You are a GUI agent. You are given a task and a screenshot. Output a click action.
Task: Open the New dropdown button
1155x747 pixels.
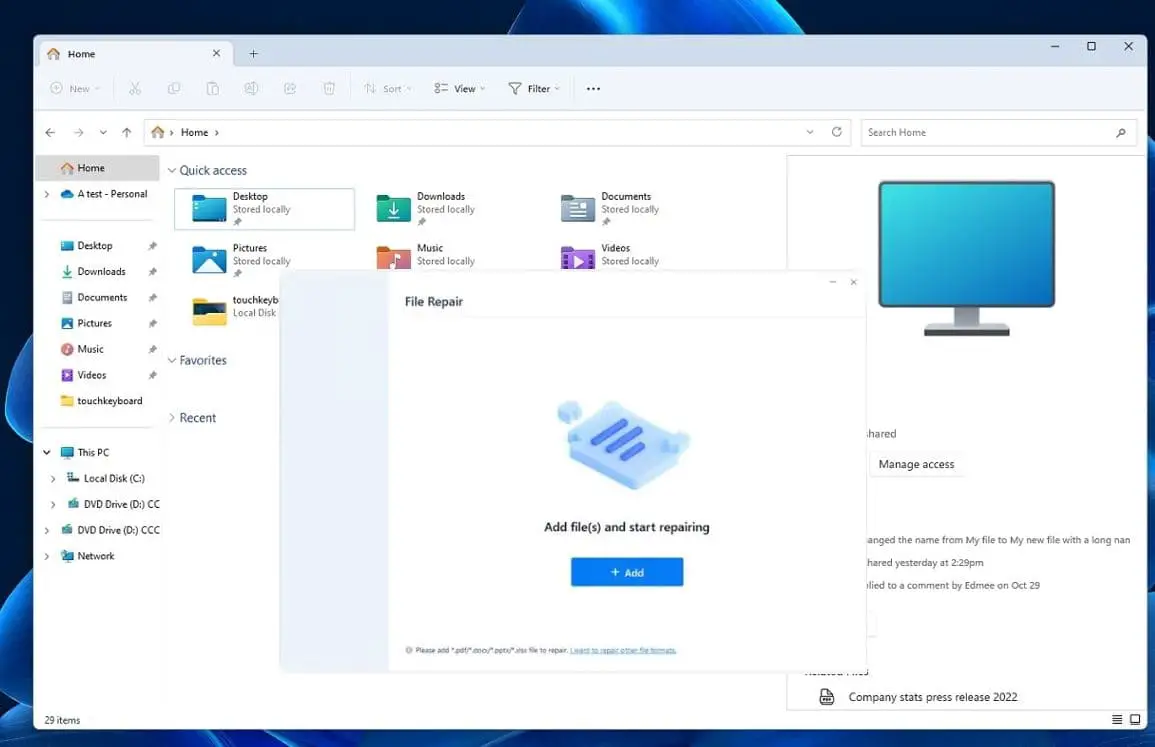[74, 88]
